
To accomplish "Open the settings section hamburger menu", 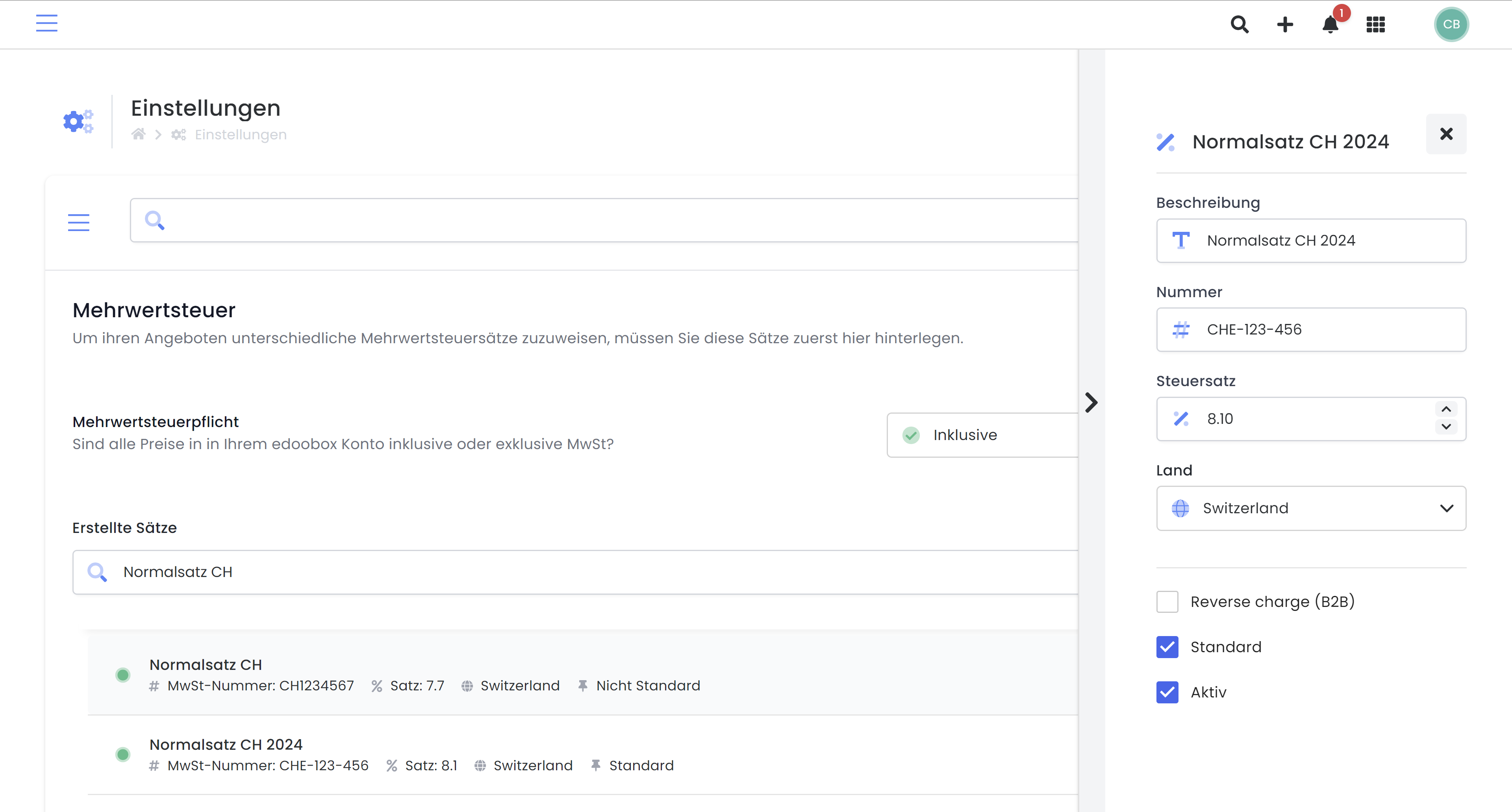I will (x=79, y=222).
